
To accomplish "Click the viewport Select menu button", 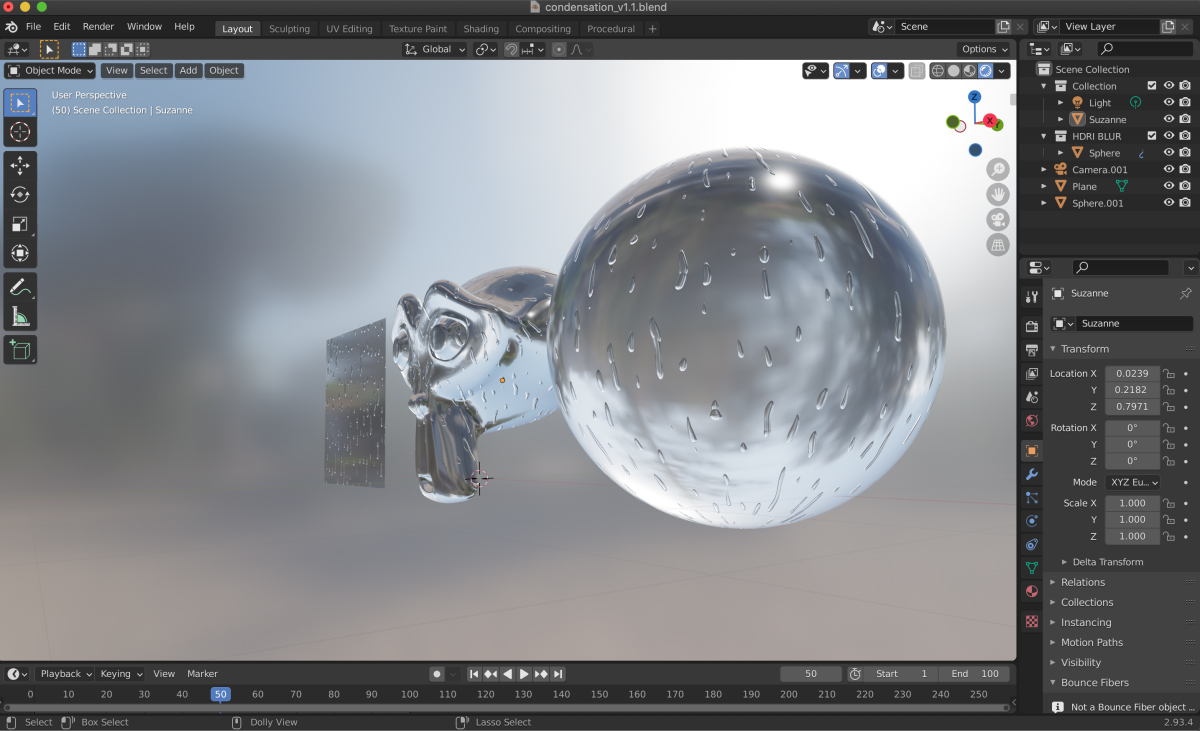I will (153, 71).
